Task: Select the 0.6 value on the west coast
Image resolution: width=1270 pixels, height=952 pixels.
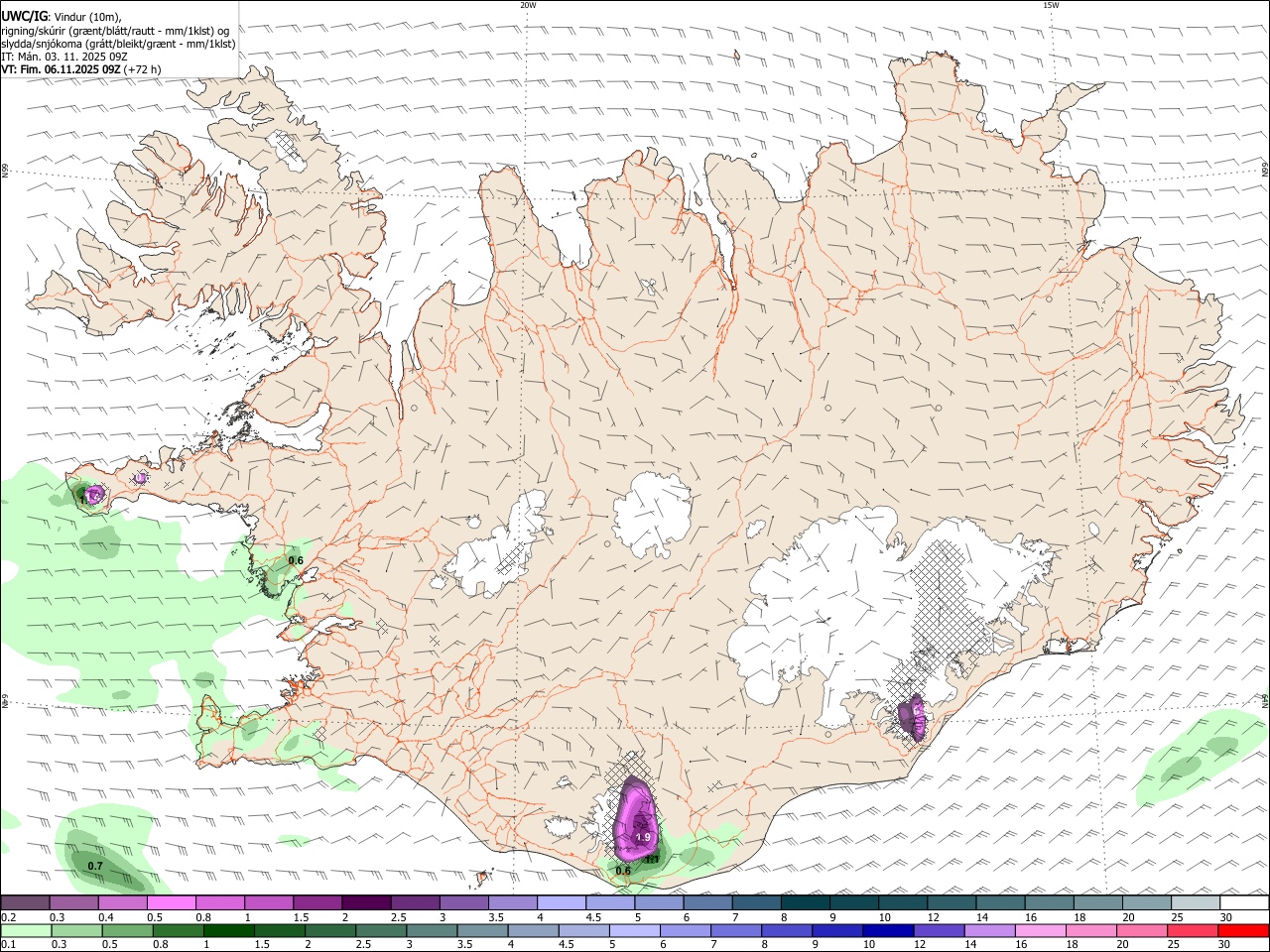Action: pos(296,560)
